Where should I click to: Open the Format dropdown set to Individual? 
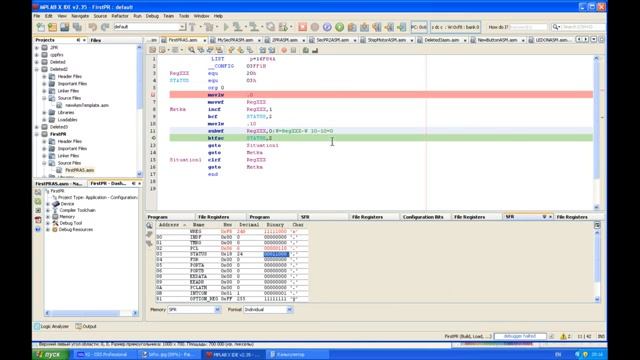(289, 310)
